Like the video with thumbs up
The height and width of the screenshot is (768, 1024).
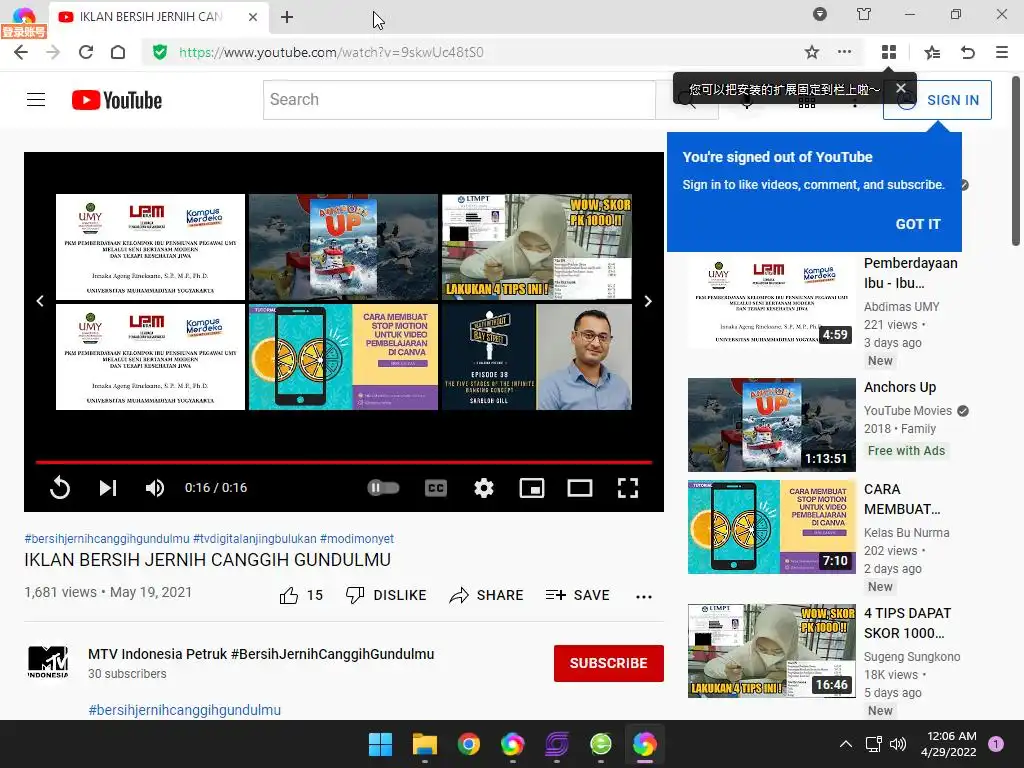tap(301, 595)
